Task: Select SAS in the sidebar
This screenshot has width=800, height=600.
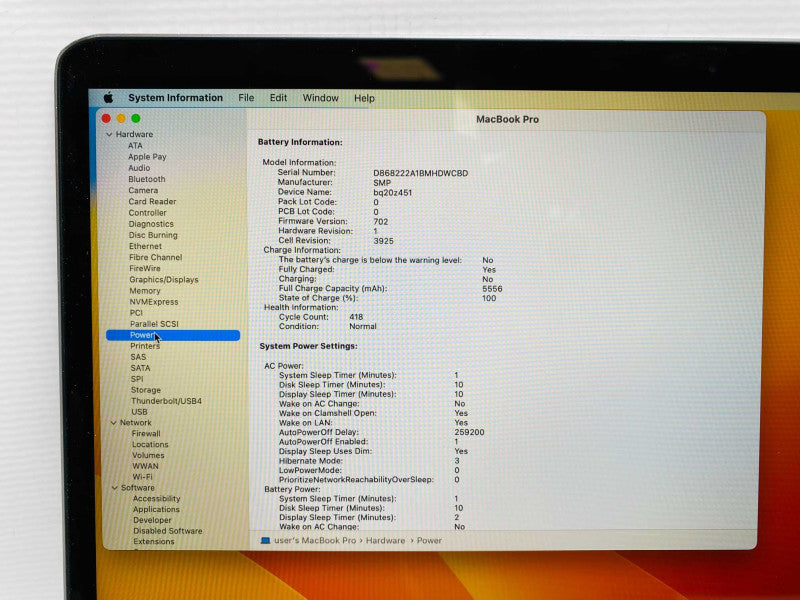Action: point(138,357)
